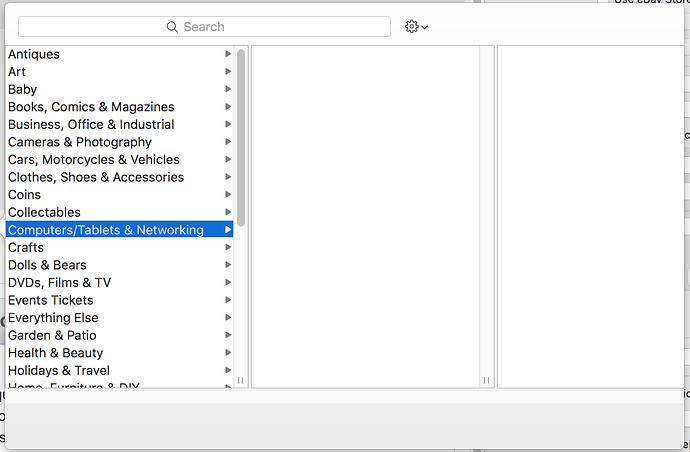Select the DVDs, Films & TV category
690x452 pixels.
point(119,283)
